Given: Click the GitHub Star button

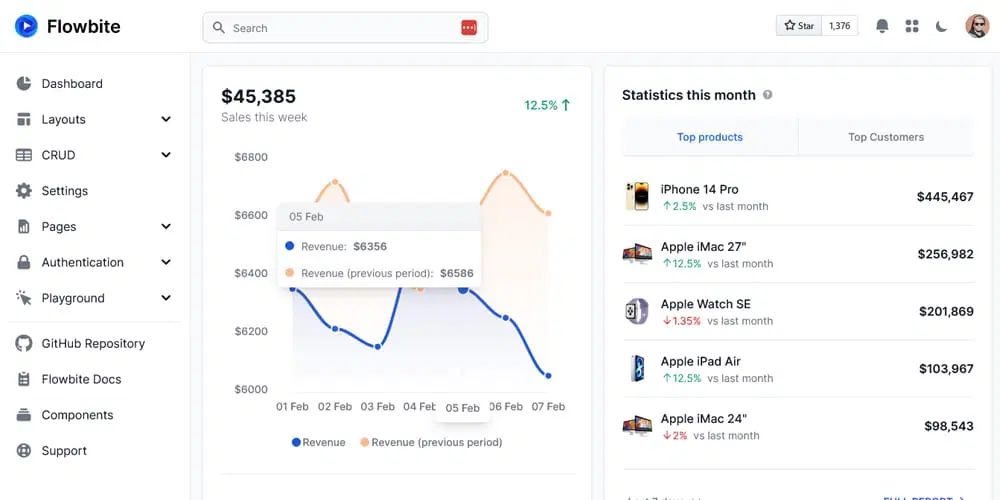Looking at the screenshot, I should (799, 26).
